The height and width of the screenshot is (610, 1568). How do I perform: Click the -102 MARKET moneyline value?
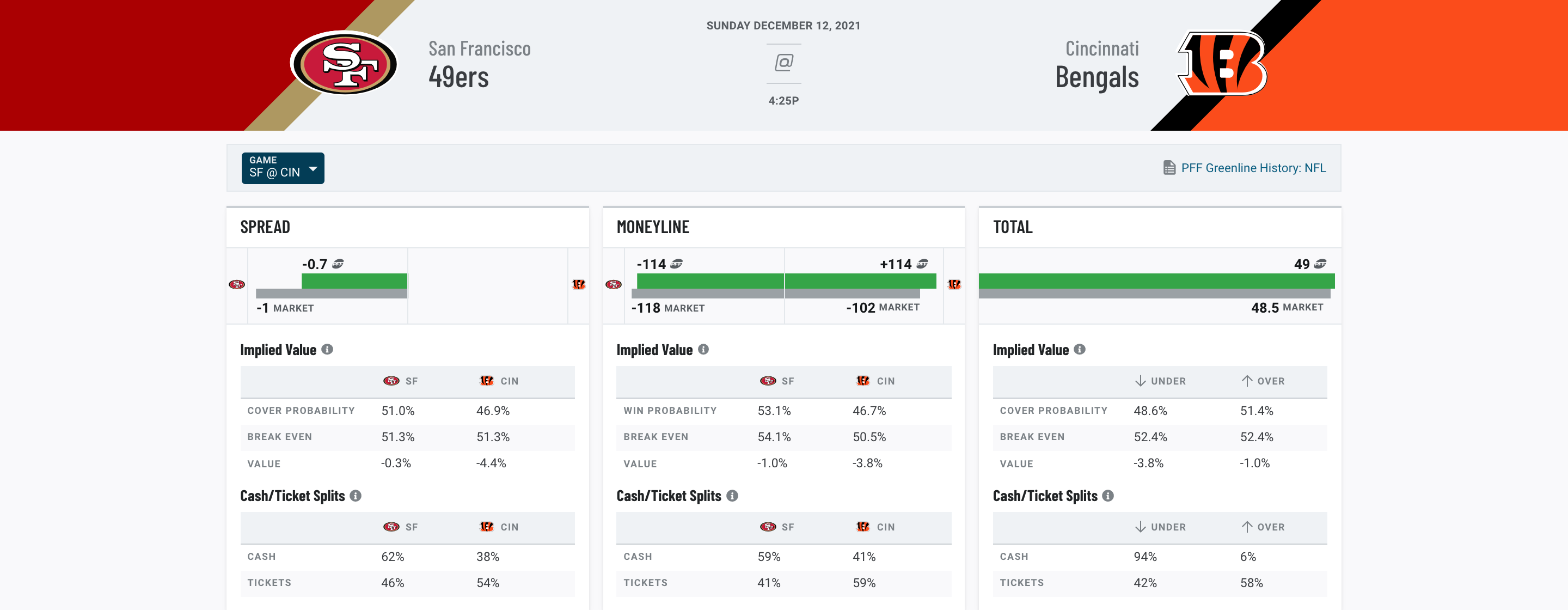[883, 307]
